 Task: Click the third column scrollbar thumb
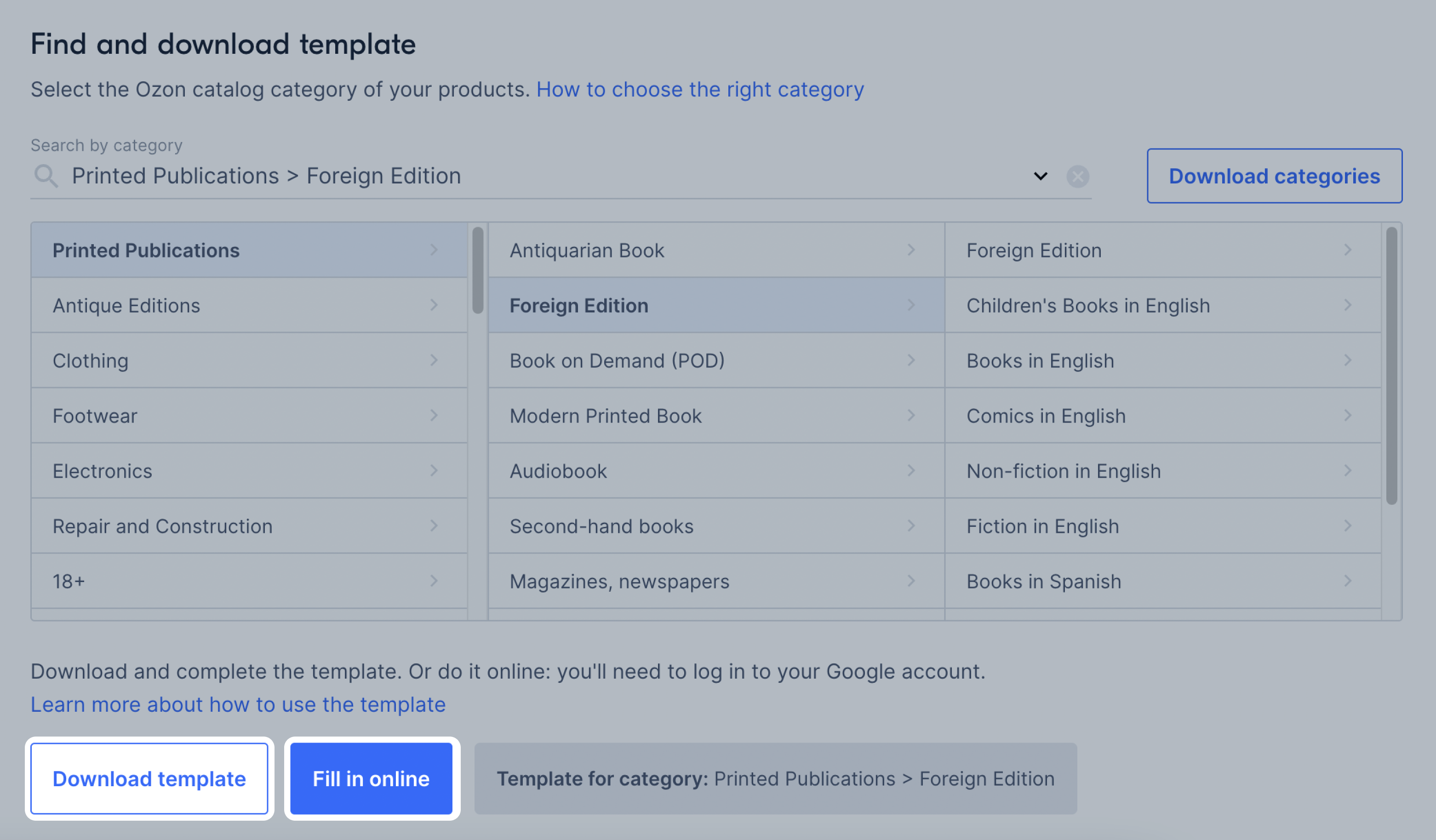click(1391, 366)
